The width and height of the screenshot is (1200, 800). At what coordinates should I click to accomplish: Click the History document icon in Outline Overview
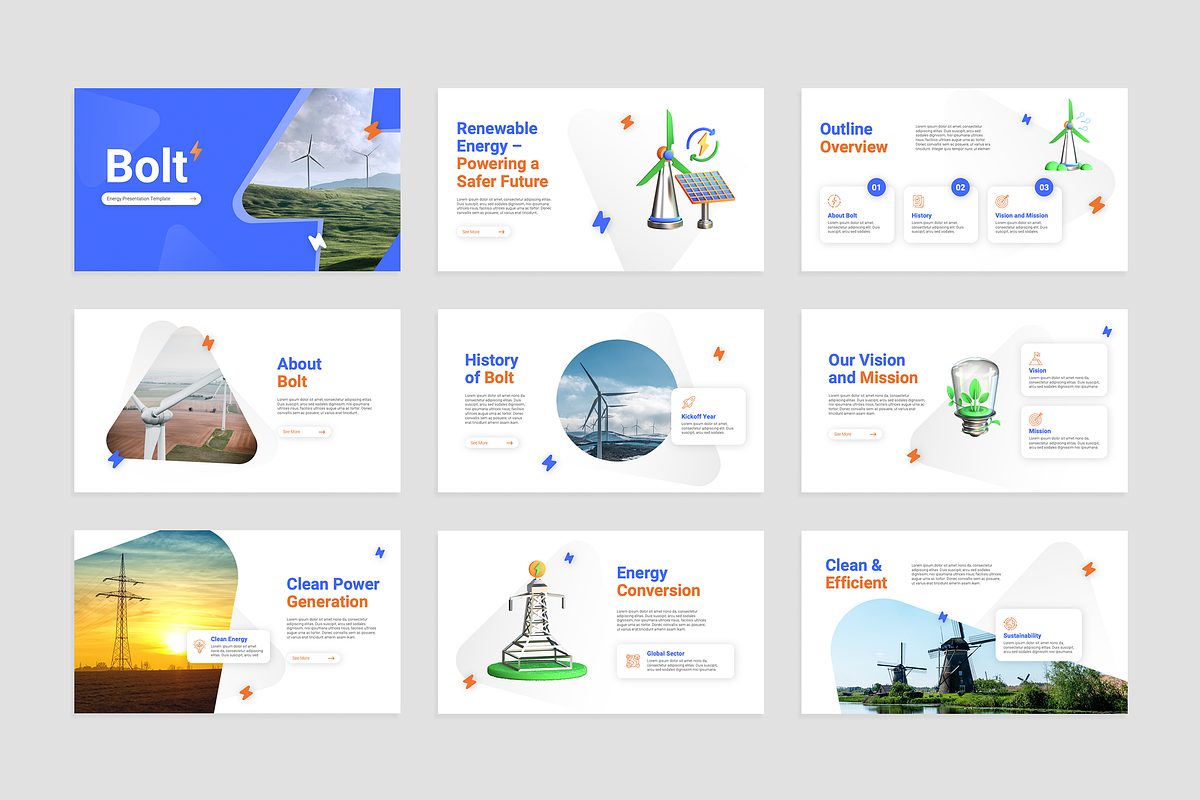click(x=917, y=201)
